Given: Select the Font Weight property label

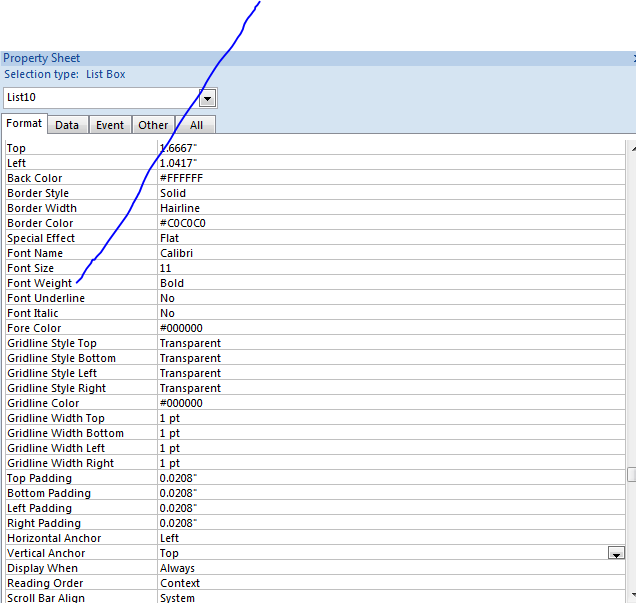Looking at the screenshot, I should (39, 283).
